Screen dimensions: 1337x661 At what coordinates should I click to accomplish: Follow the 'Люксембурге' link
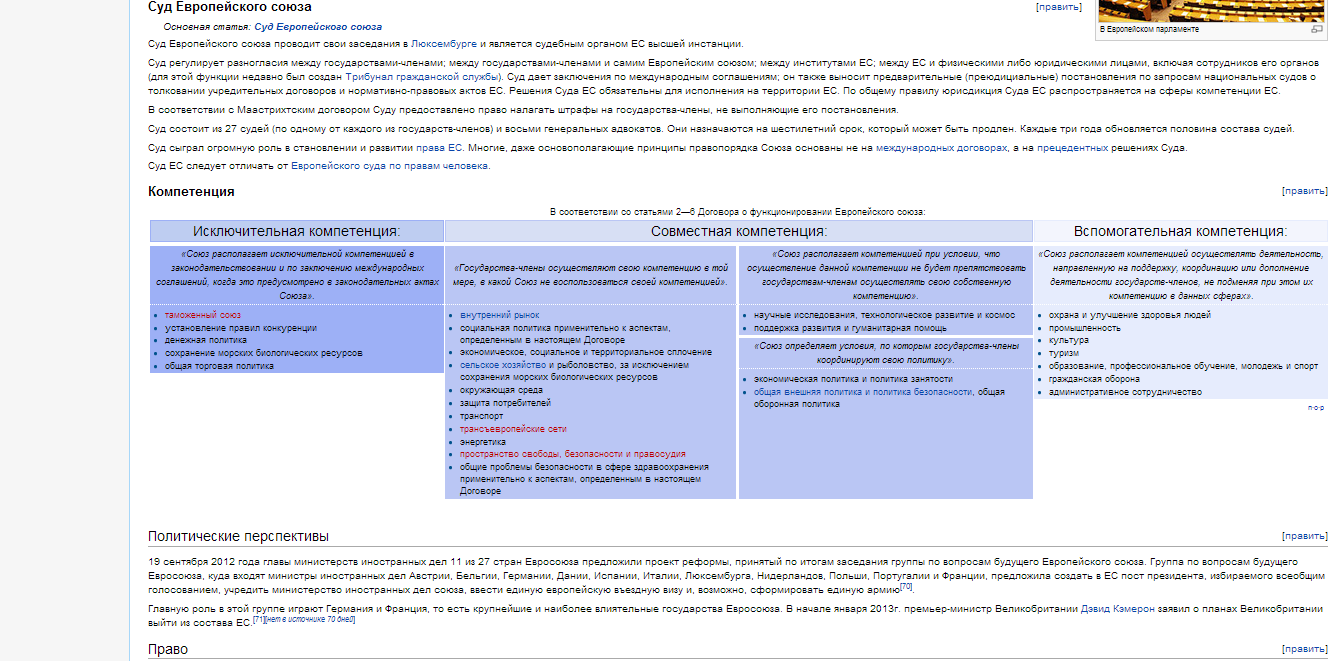tap(444, 44)
